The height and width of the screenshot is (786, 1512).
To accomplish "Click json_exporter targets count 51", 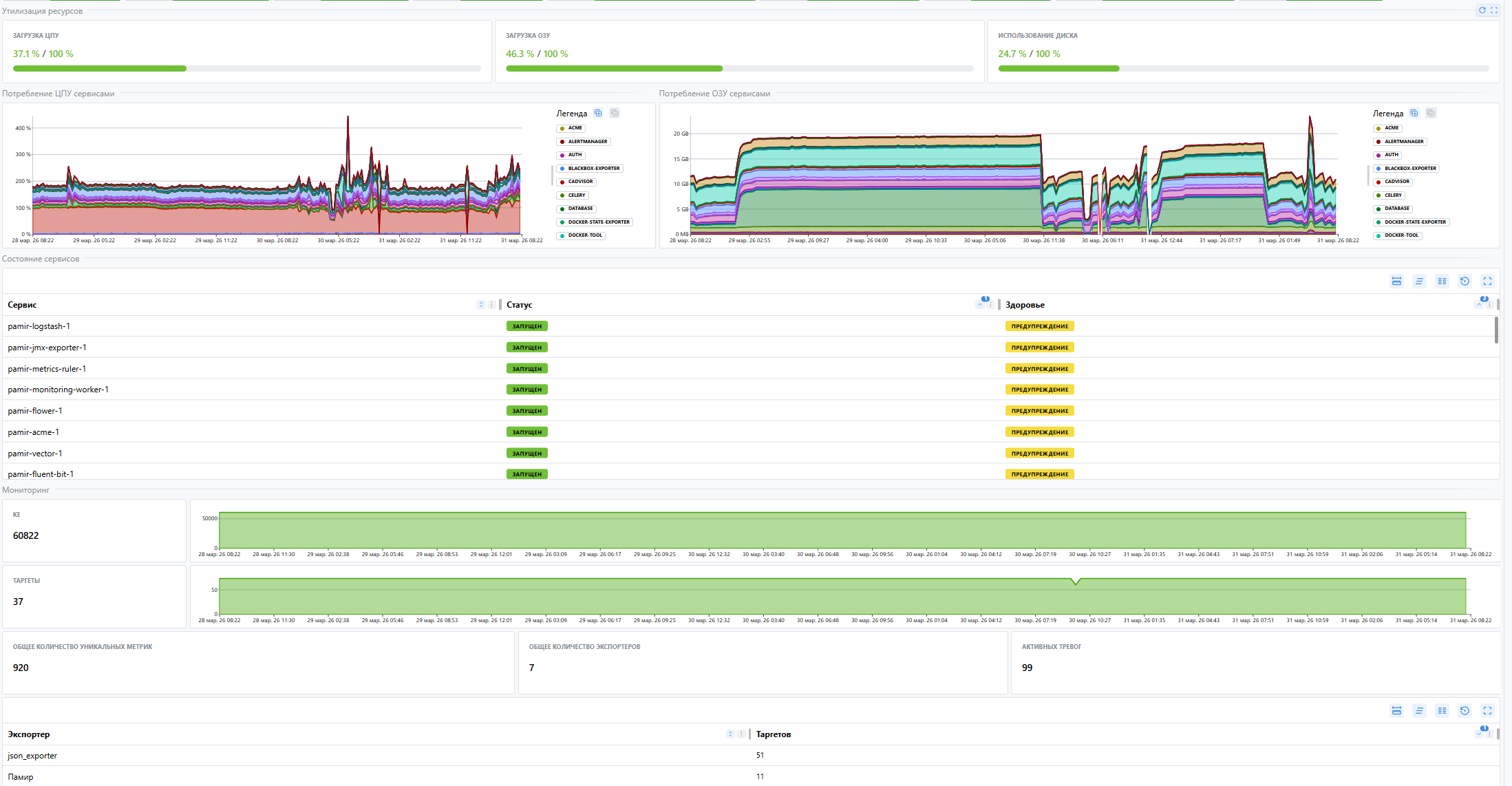I will pos(760,755).
